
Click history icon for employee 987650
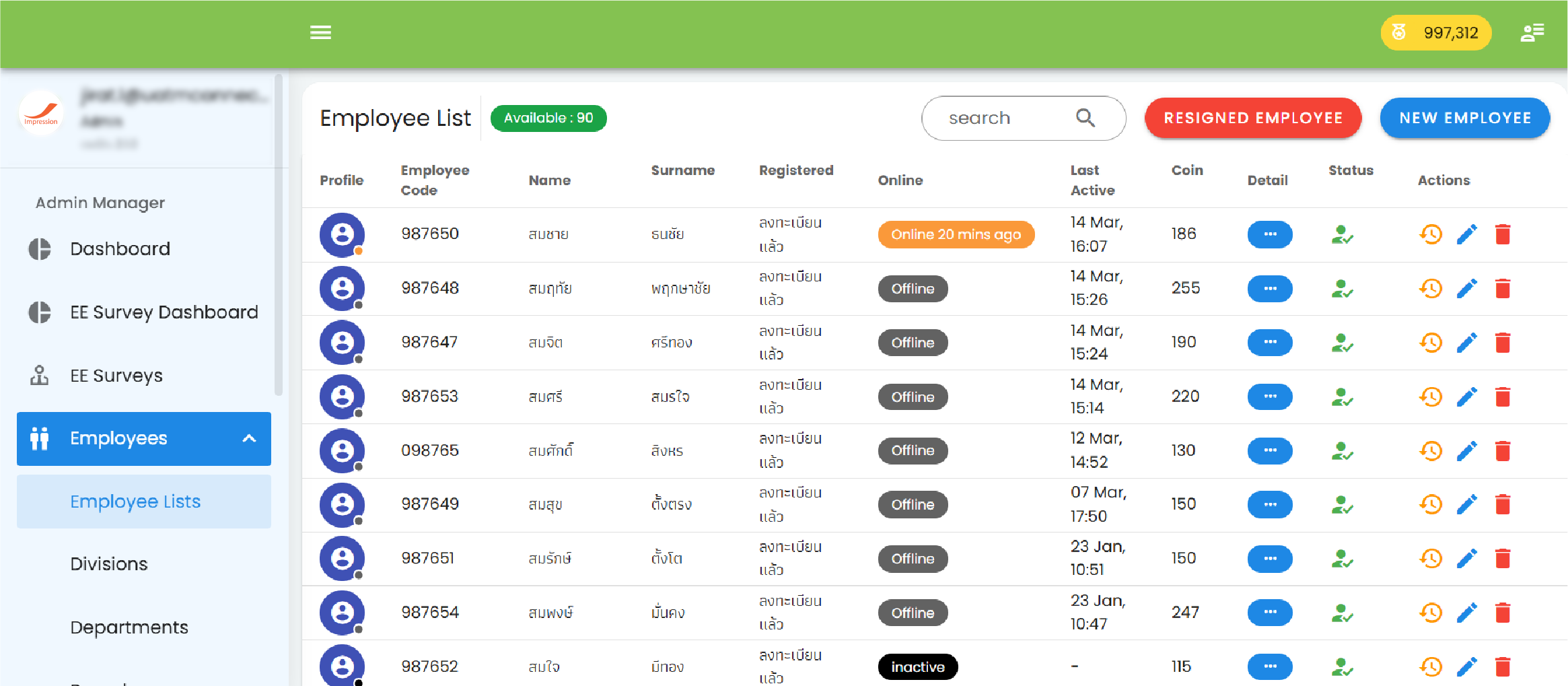coord(1431,234)
